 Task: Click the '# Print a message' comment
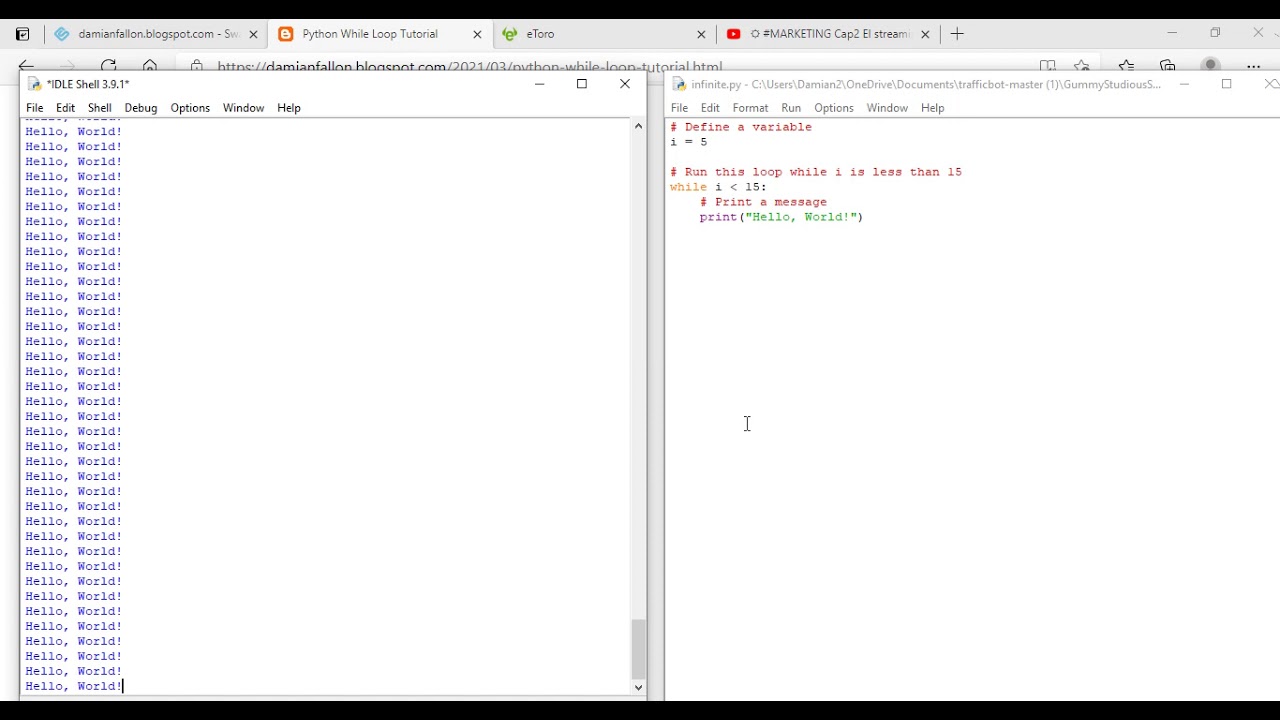764,202
